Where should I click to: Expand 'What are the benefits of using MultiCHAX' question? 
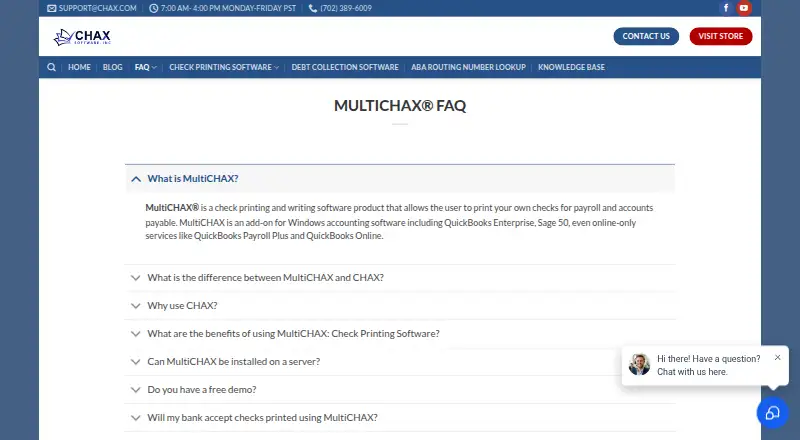[x=400, y=334]
